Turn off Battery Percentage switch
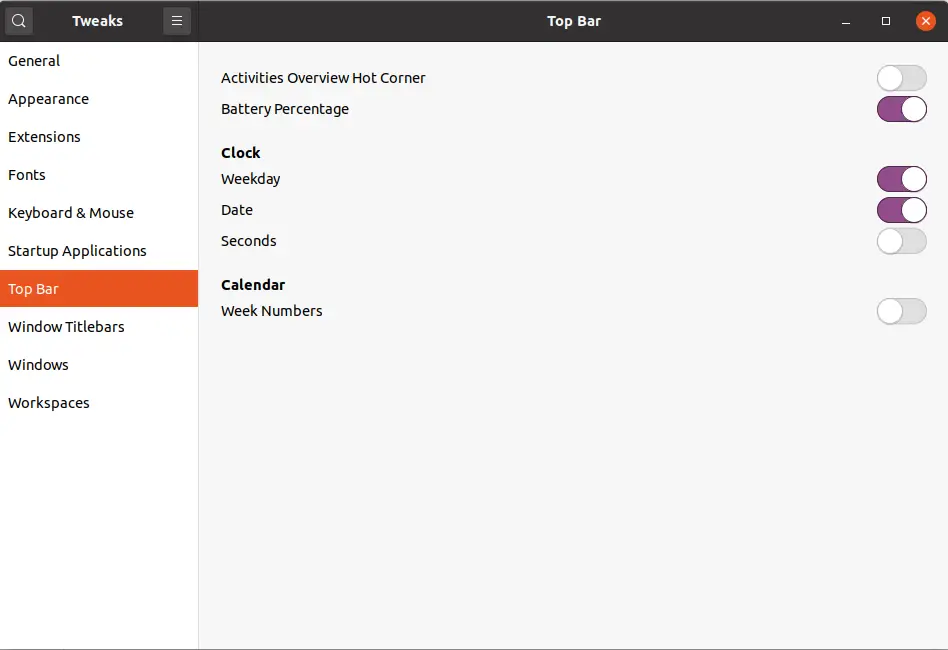 coord(901,109)
